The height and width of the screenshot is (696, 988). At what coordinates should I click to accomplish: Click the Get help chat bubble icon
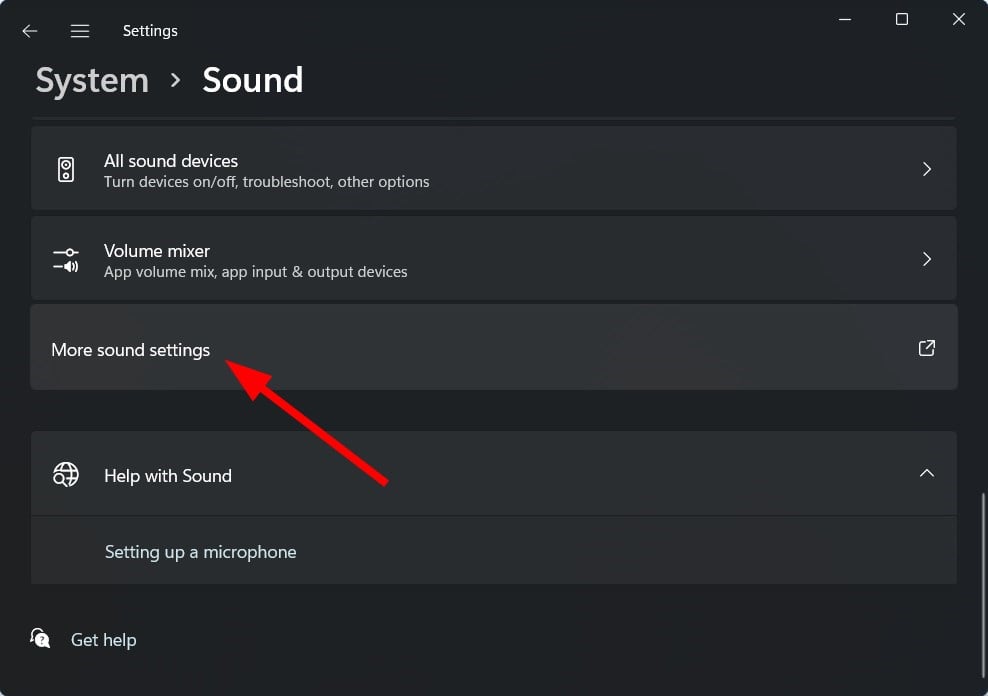click(40, 638)
